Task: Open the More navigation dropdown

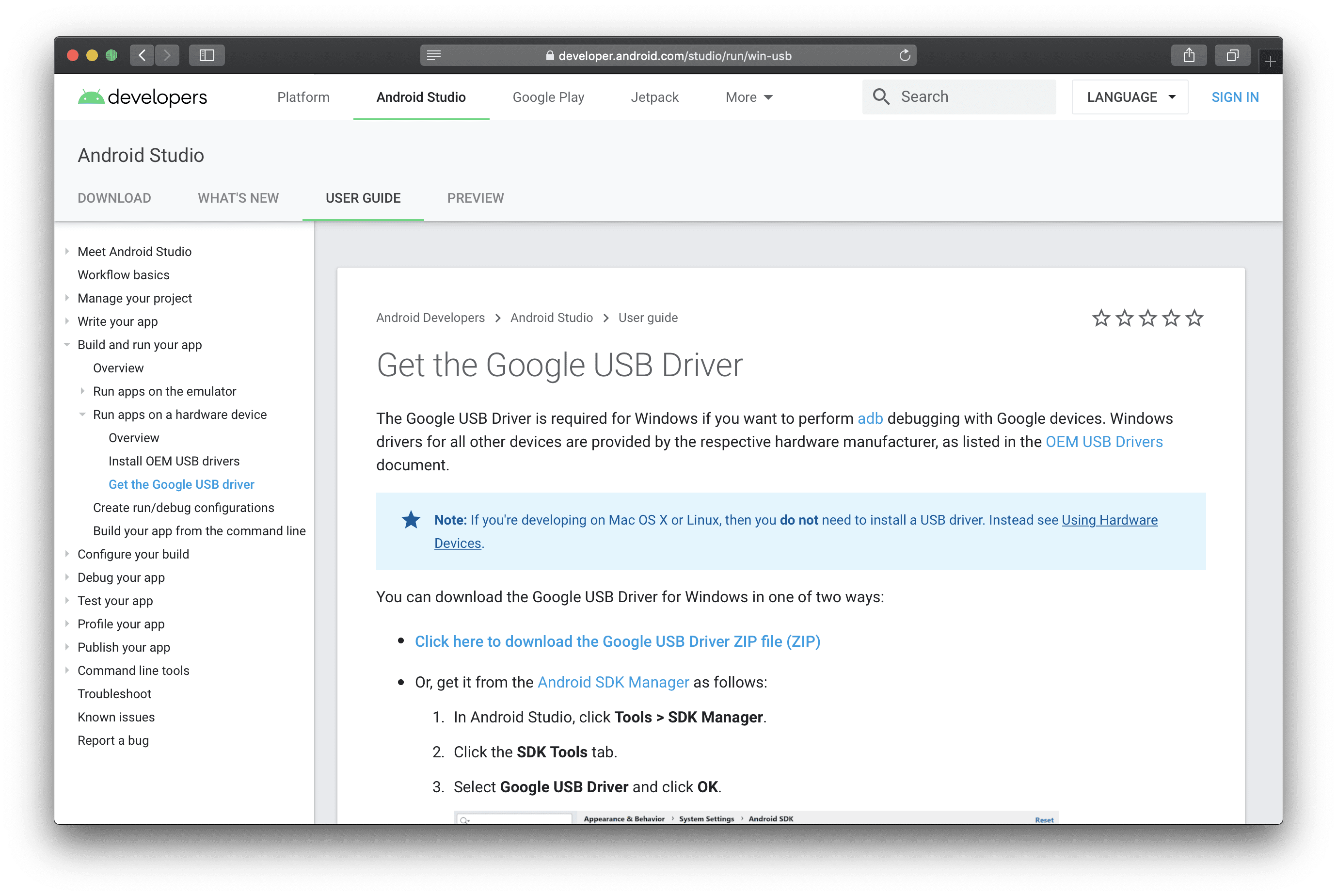Action: click(x=748, y=97)
